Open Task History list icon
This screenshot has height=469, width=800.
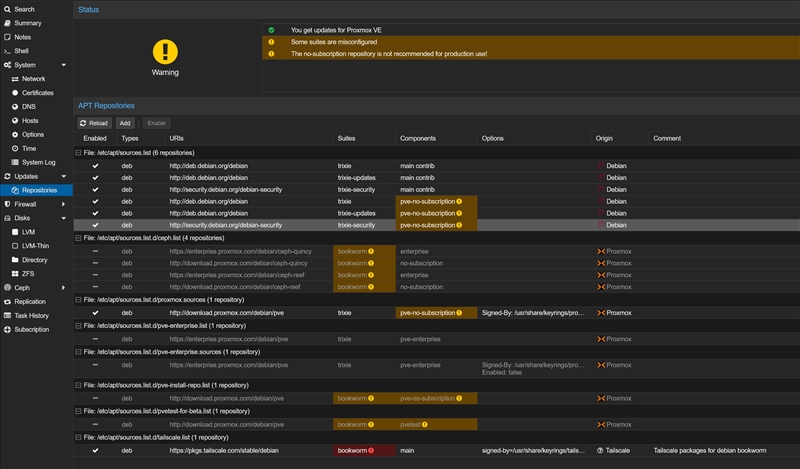[x=7, y=315]
